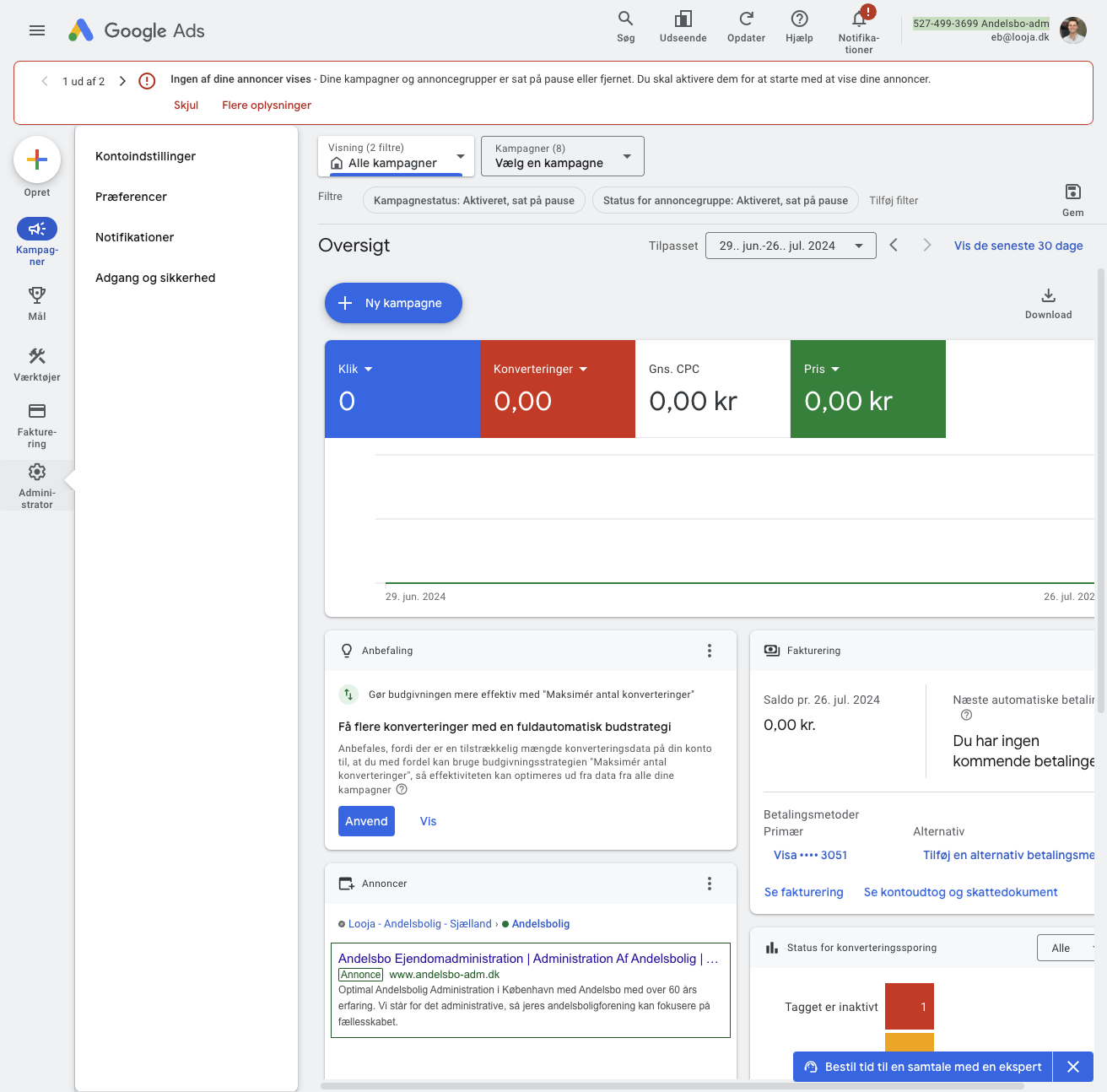The height and width of the screenshot is (1092, 1107).
Task: Expand the Konverteringer metric dropdown
Action: click(540, 369)
